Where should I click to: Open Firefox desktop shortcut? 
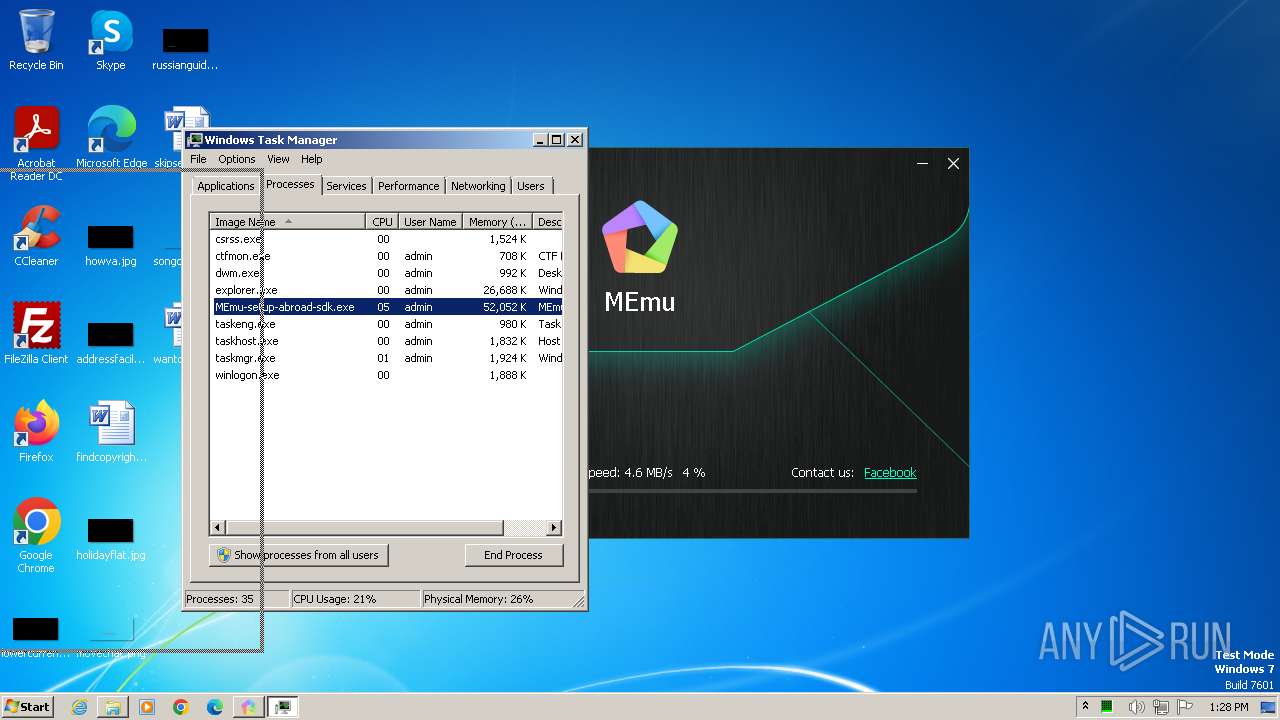coord(36,432)
